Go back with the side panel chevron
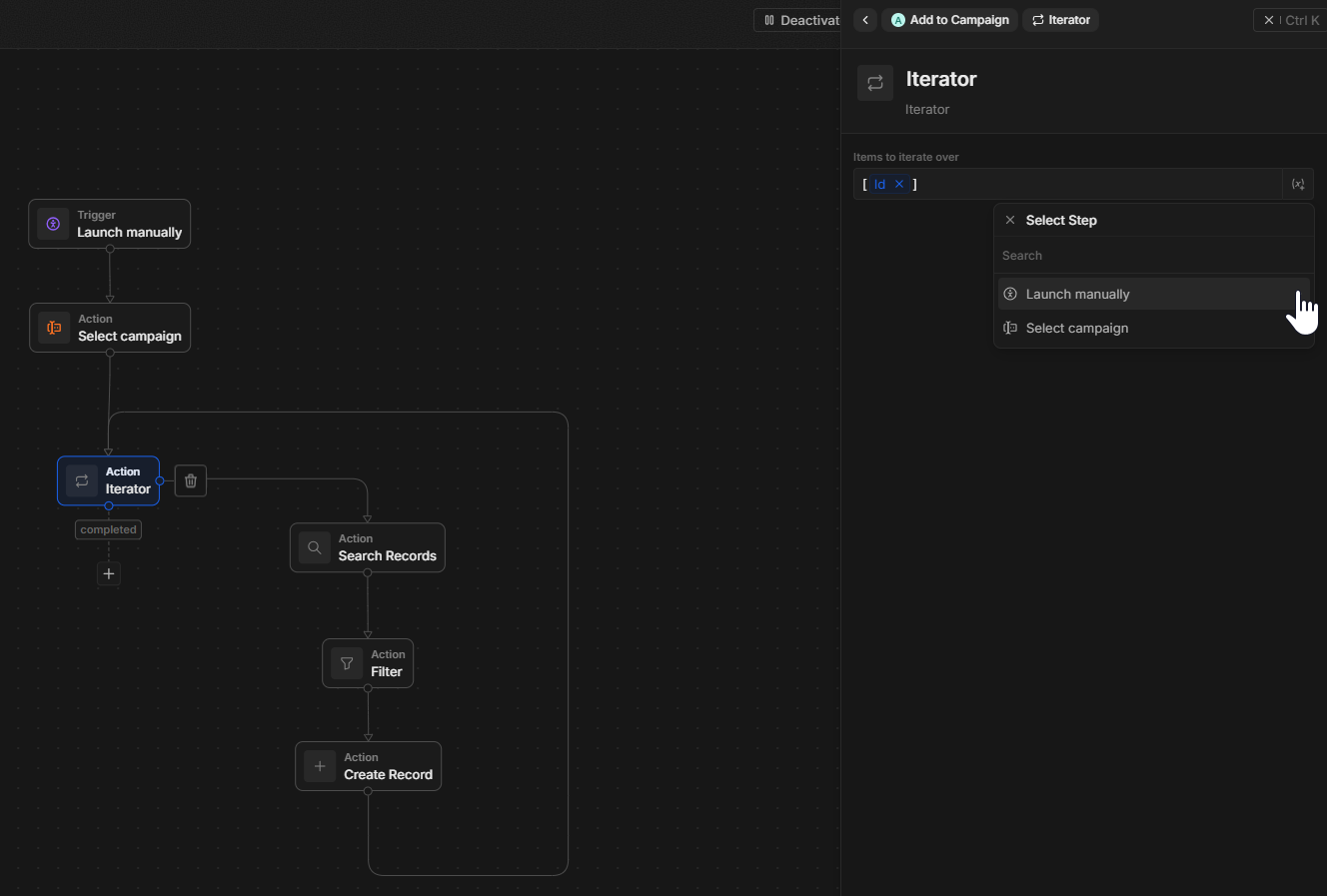Viewport: 1327px width, 896px height. point(865,20)
